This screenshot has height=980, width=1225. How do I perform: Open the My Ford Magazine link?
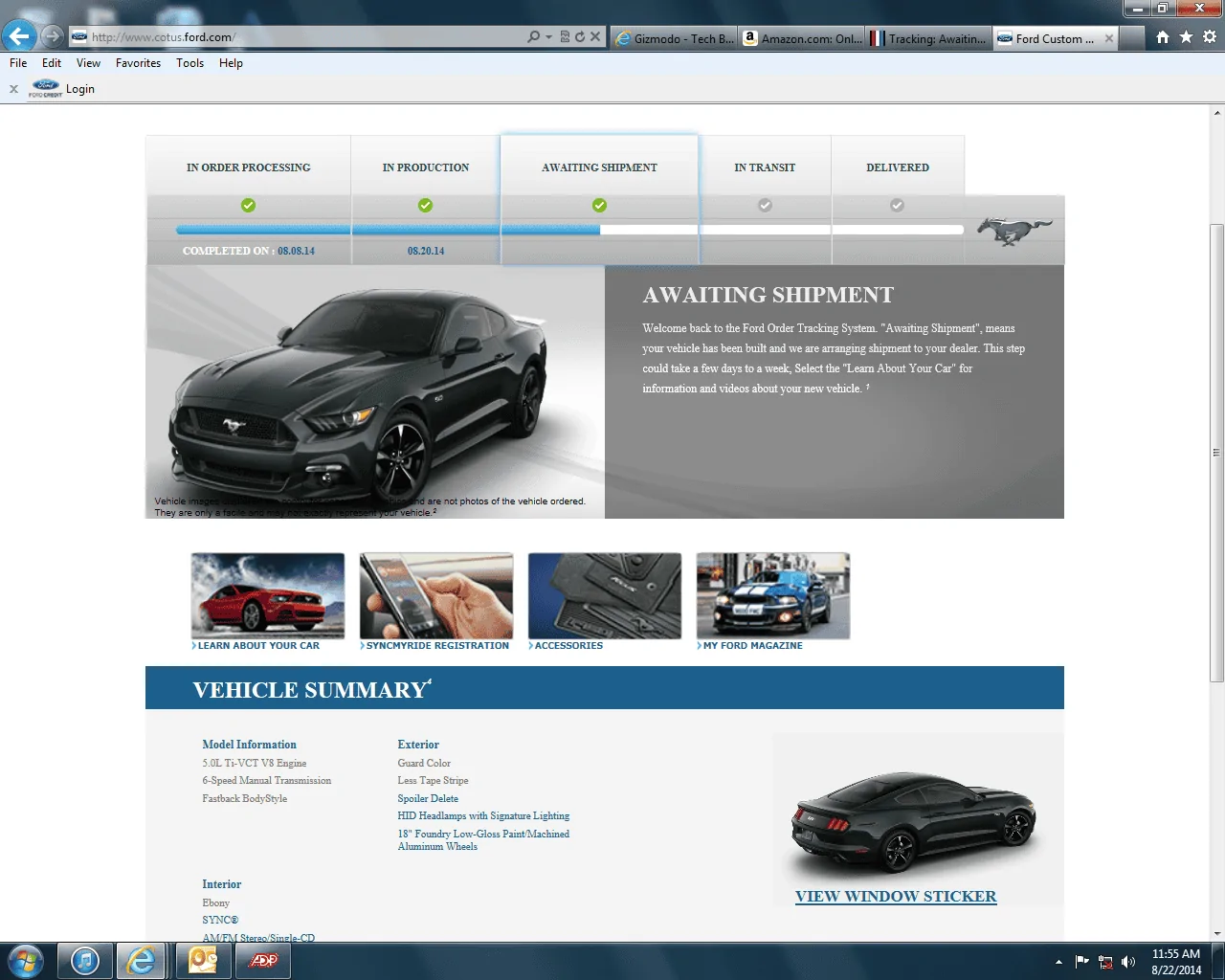(x=752, y=646)
